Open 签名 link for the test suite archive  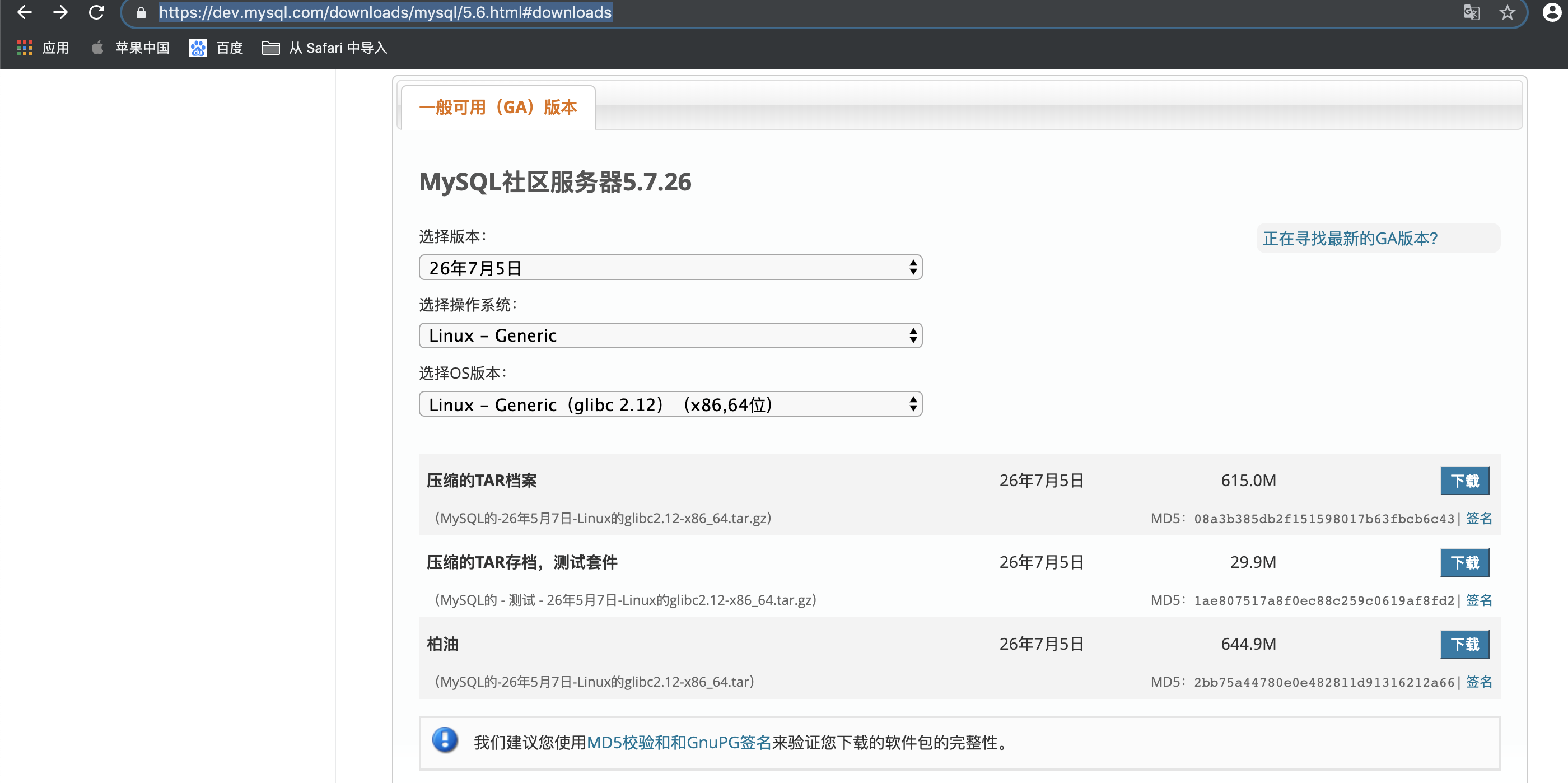1478,600
